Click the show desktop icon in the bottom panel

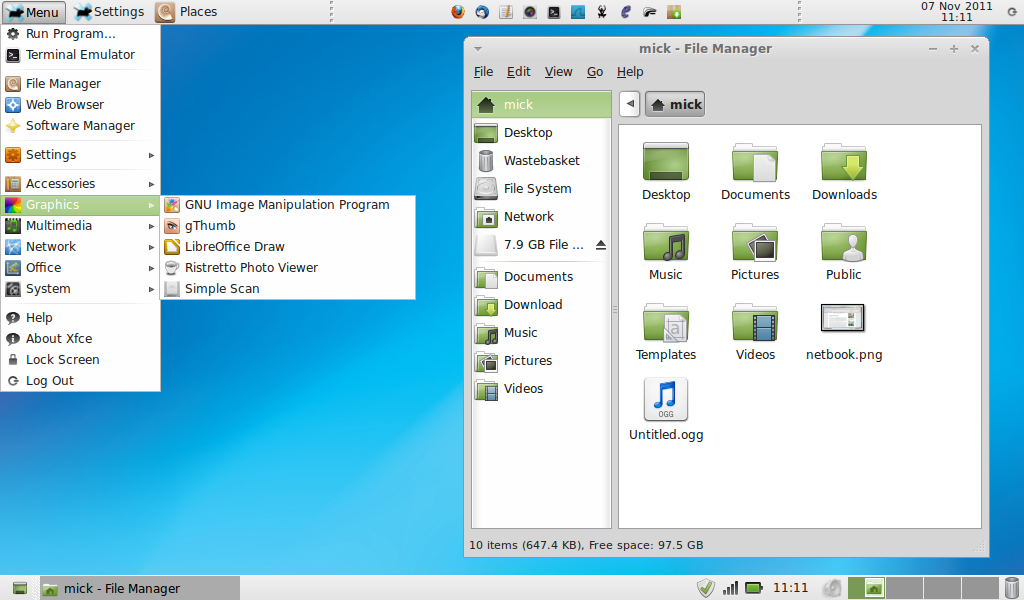[20, 588]
